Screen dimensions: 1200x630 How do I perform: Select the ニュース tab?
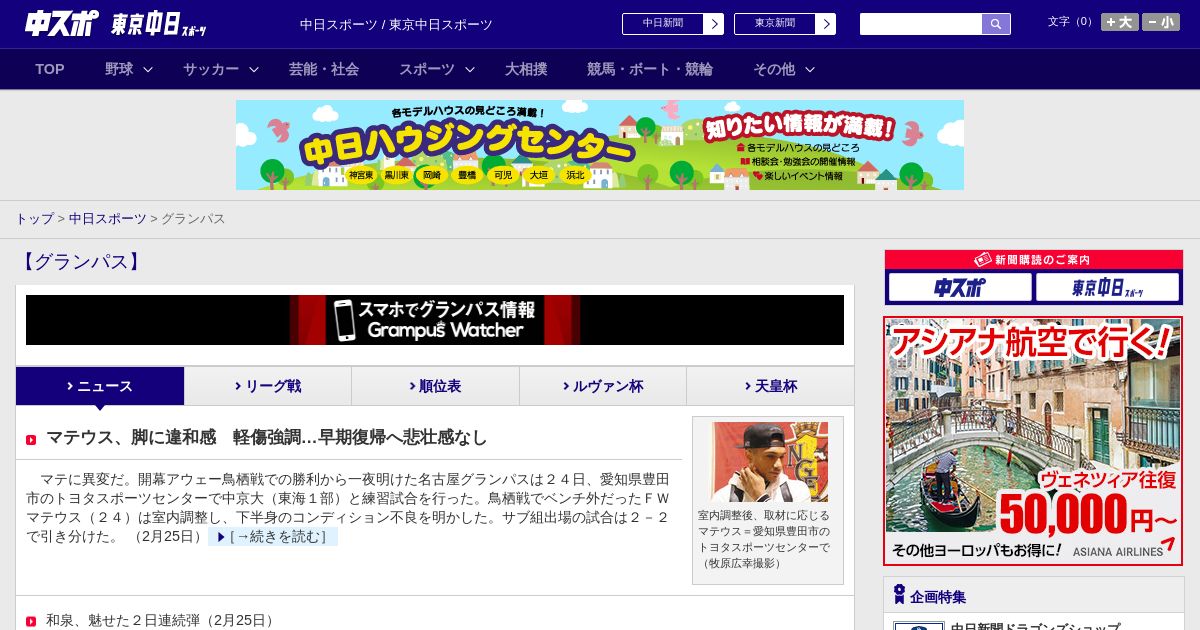point(100,386)
